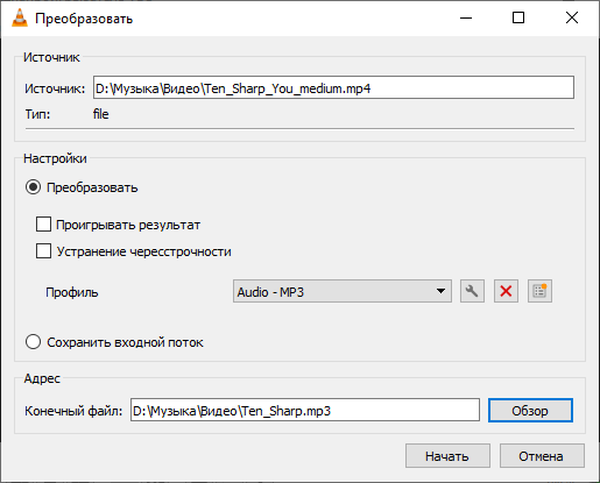Viewport: 600px width, 483px height.
Task: Toggle the Устранение чересстрочности checkbox
Action: point(43,251)
